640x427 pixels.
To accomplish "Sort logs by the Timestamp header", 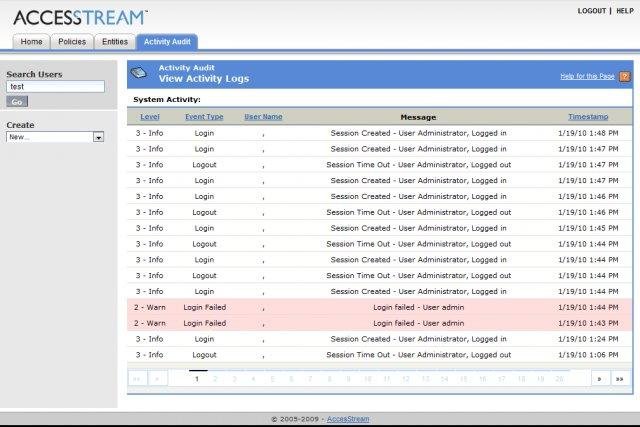I will tap(588, 117).
